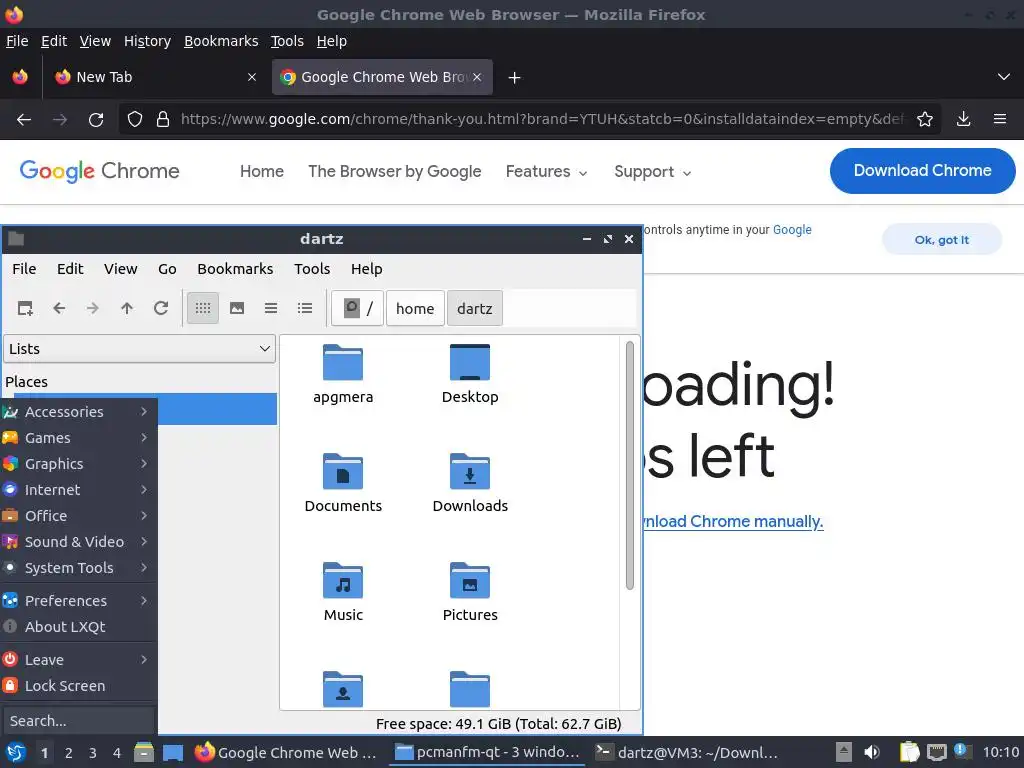Screen dimensions: 1024x768
Task: Open Firefox View pinned icon
Action: coord(20,77)
